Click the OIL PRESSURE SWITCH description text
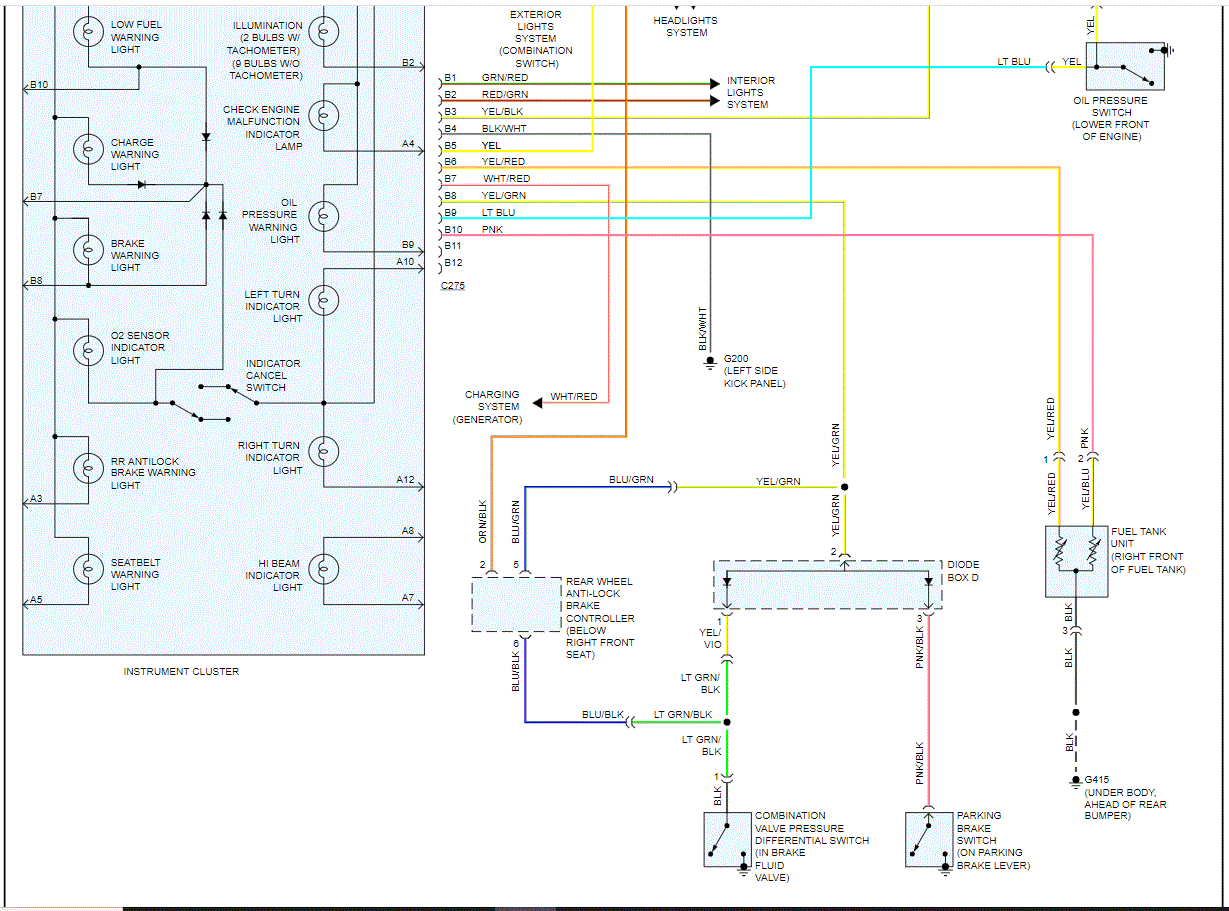1229x911 pixels. click(1111, 118)
